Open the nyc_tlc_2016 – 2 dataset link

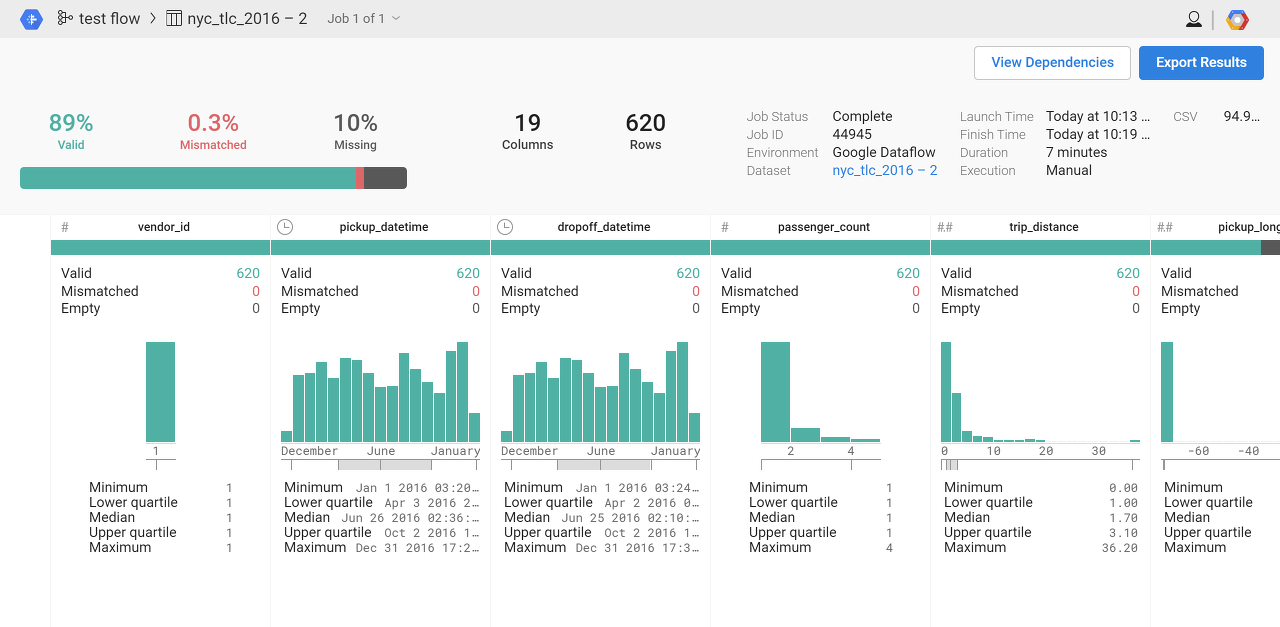885,171
